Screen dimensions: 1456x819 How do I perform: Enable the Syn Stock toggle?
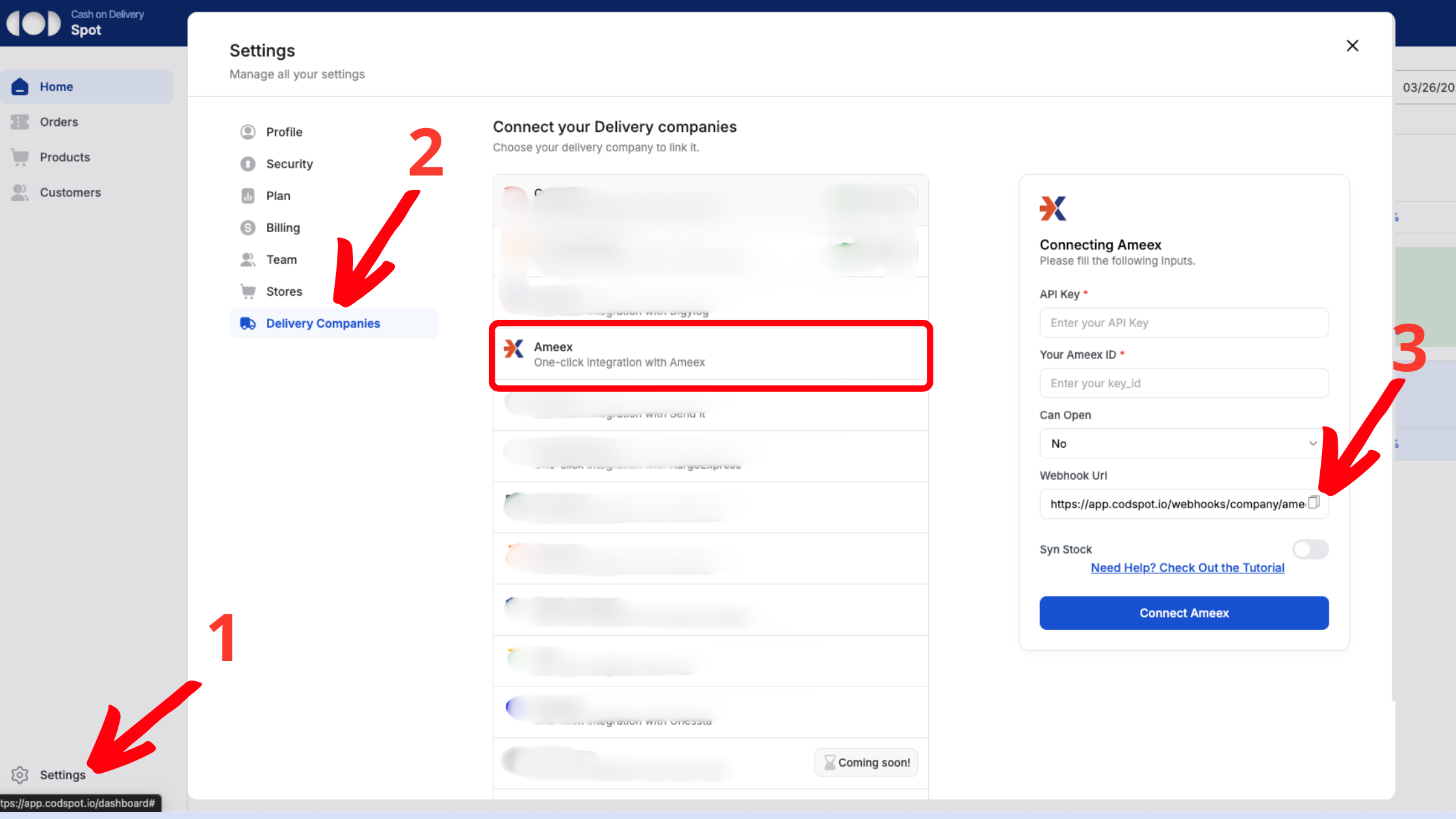[1310, 549]
